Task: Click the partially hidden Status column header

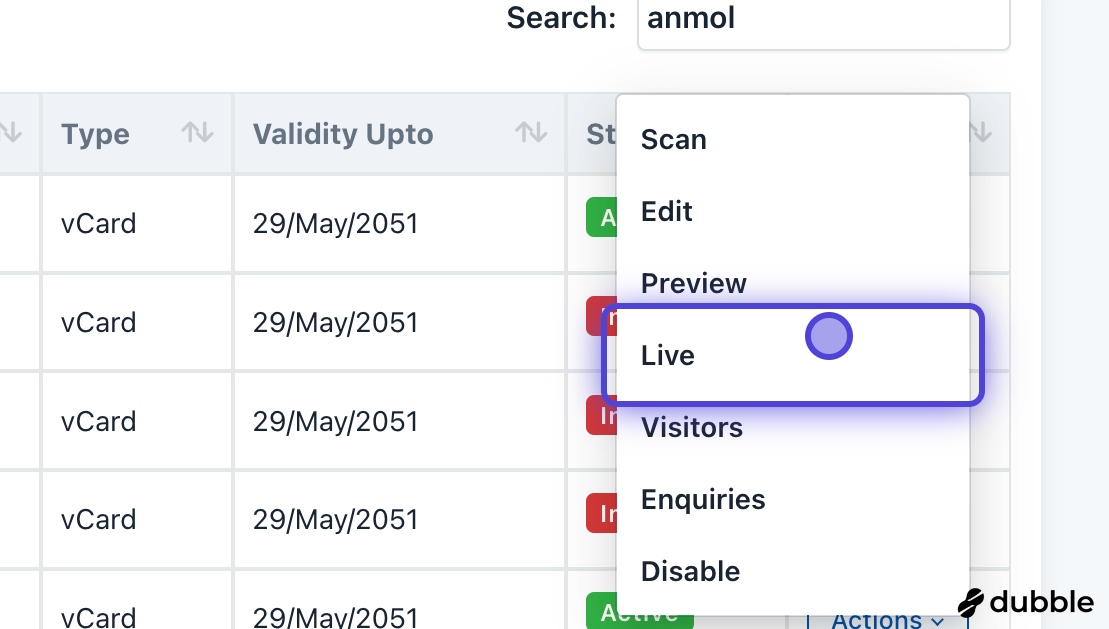Action: (600, 134)
